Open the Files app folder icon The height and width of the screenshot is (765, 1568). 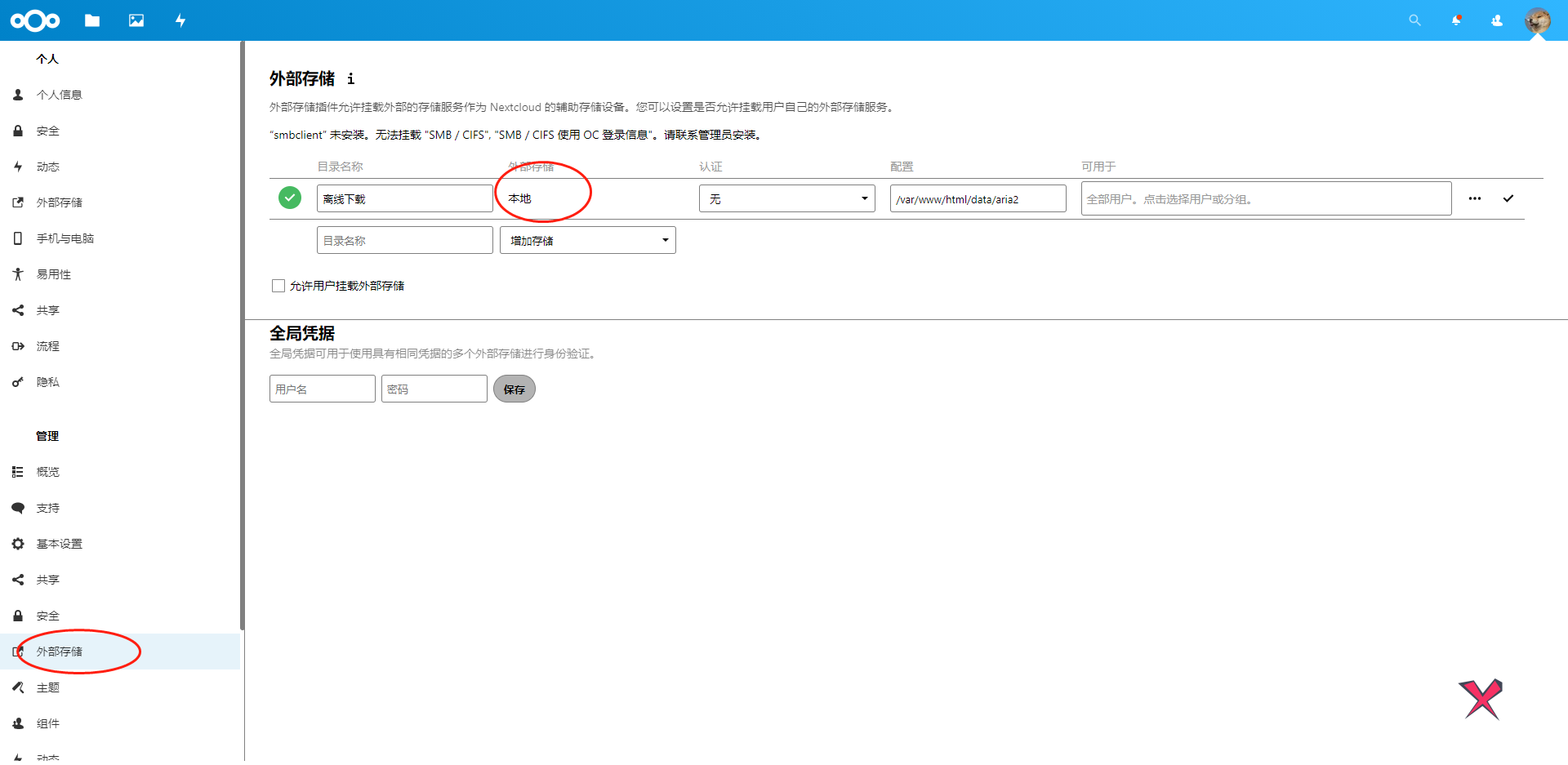click(x=92, y=20)
